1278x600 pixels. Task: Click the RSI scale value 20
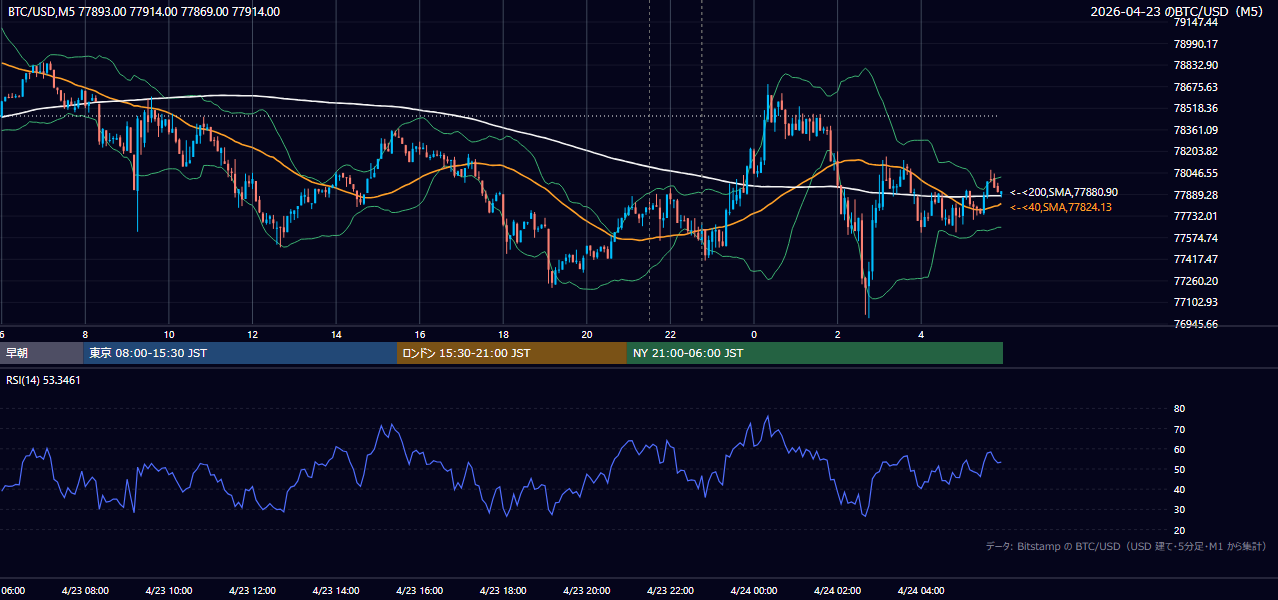(1179, 530)
